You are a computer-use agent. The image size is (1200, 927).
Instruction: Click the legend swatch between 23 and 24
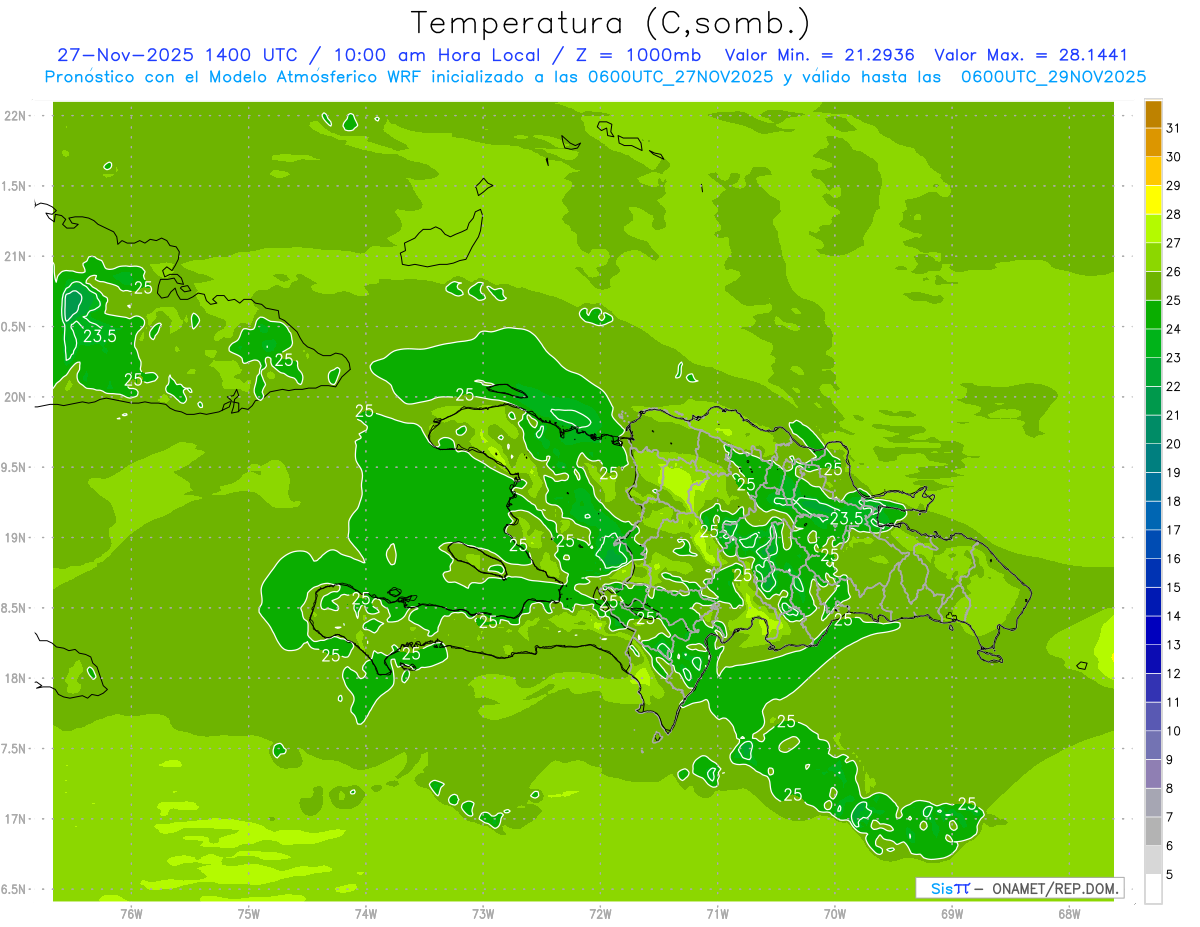[x=1153, y=344]
